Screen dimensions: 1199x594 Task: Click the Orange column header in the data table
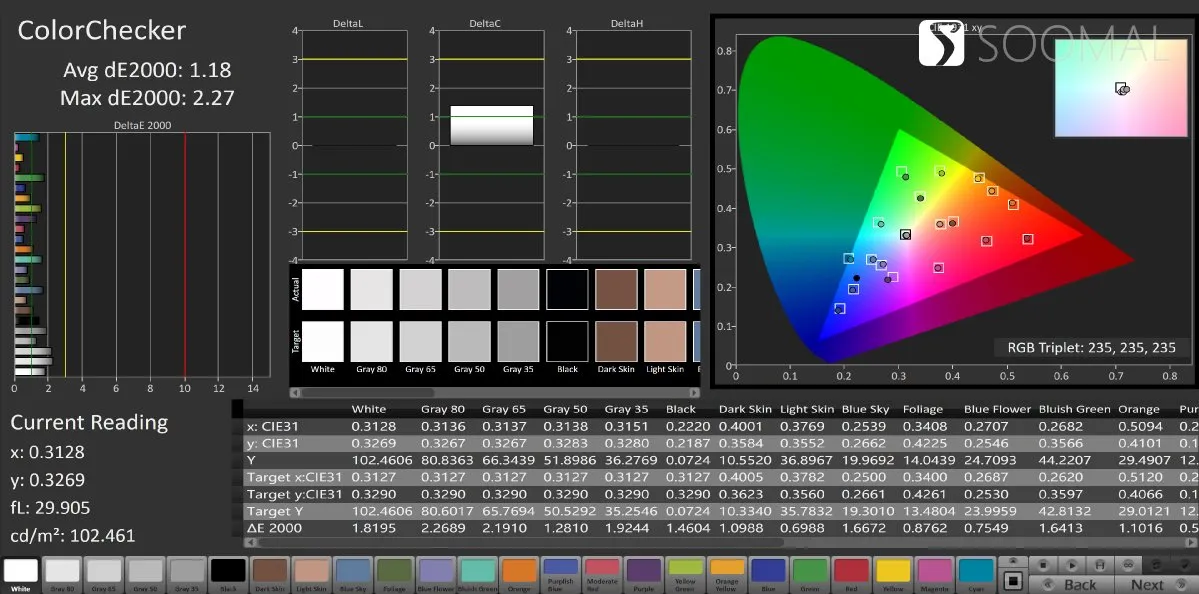tap(1139, 409)
